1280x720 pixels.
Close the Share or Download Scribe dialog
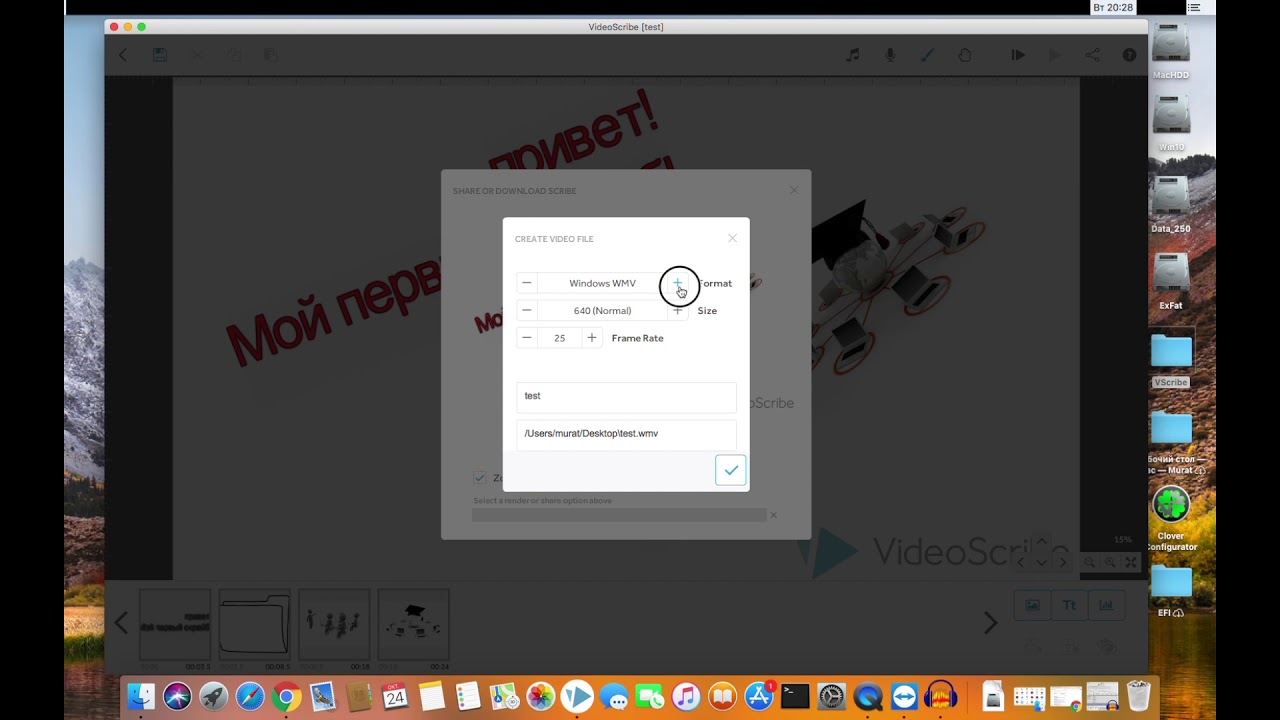point(794,190)
